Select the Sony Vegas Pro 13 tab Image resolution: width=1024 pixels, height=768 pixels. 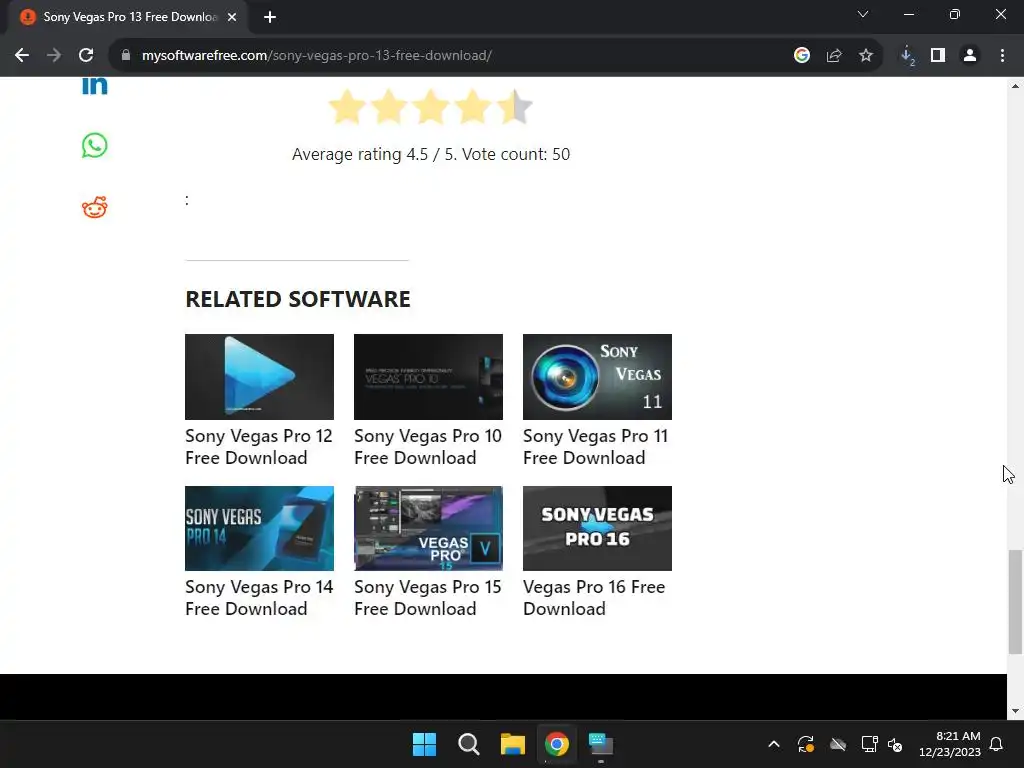(129, 17)
